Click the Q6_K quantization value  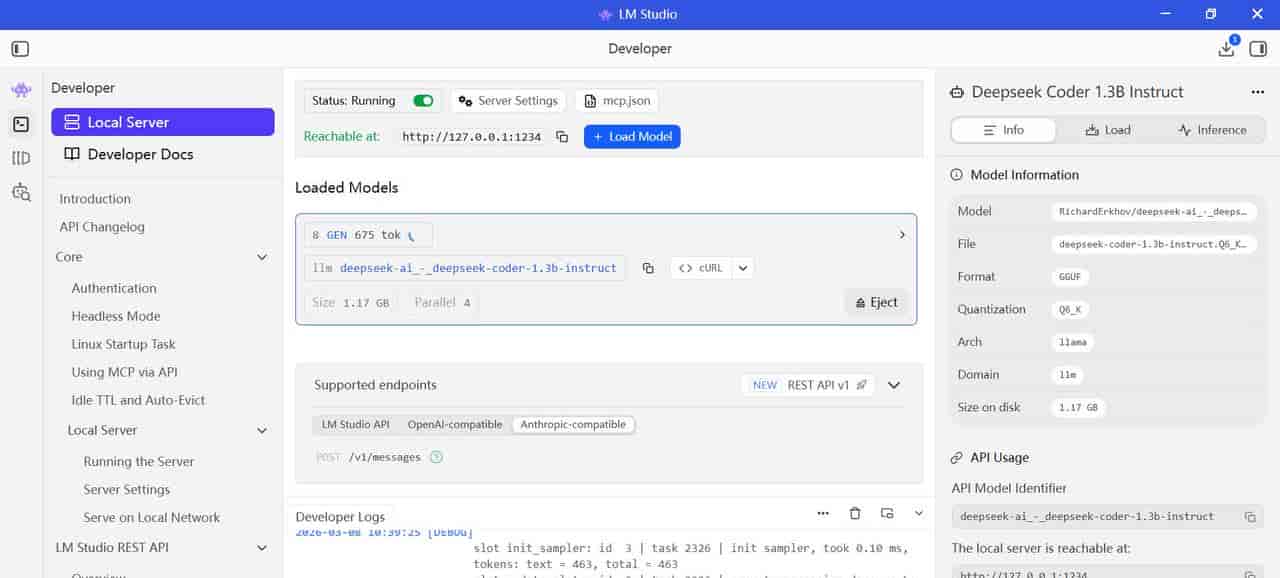[x=1071, y=310]
